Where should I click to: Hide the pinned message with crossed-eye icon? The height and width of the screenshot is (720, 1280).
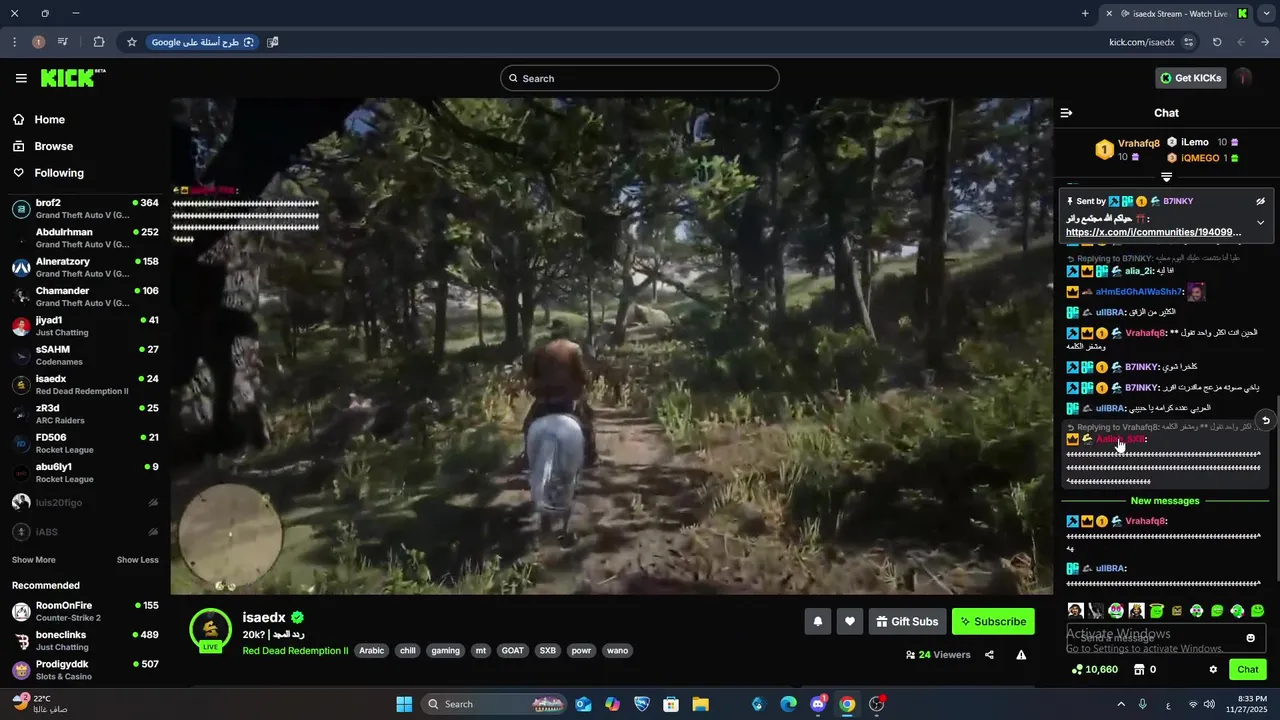point(1261,201)
